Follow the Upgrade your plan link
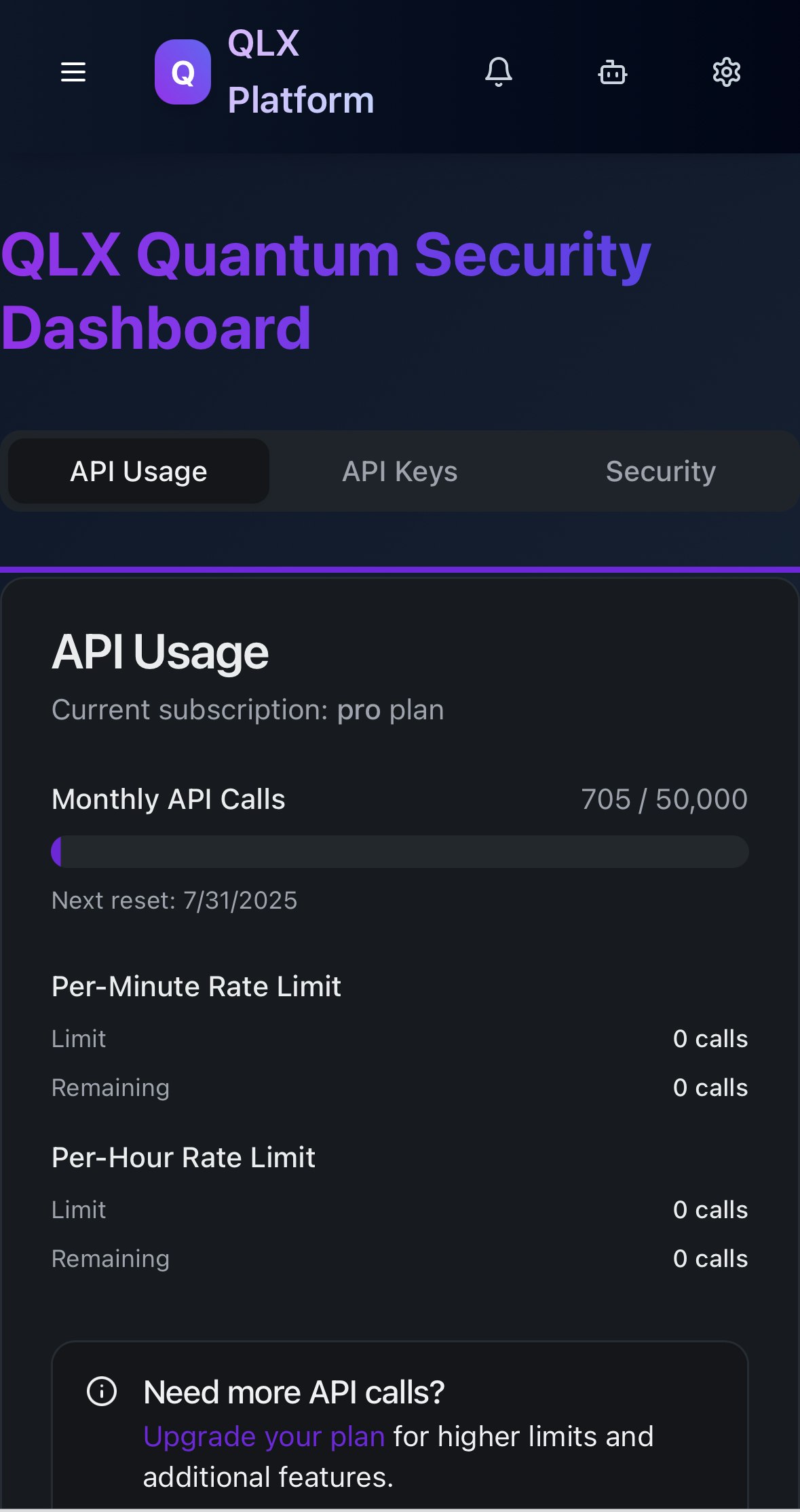 click(x=264, y=1437)
